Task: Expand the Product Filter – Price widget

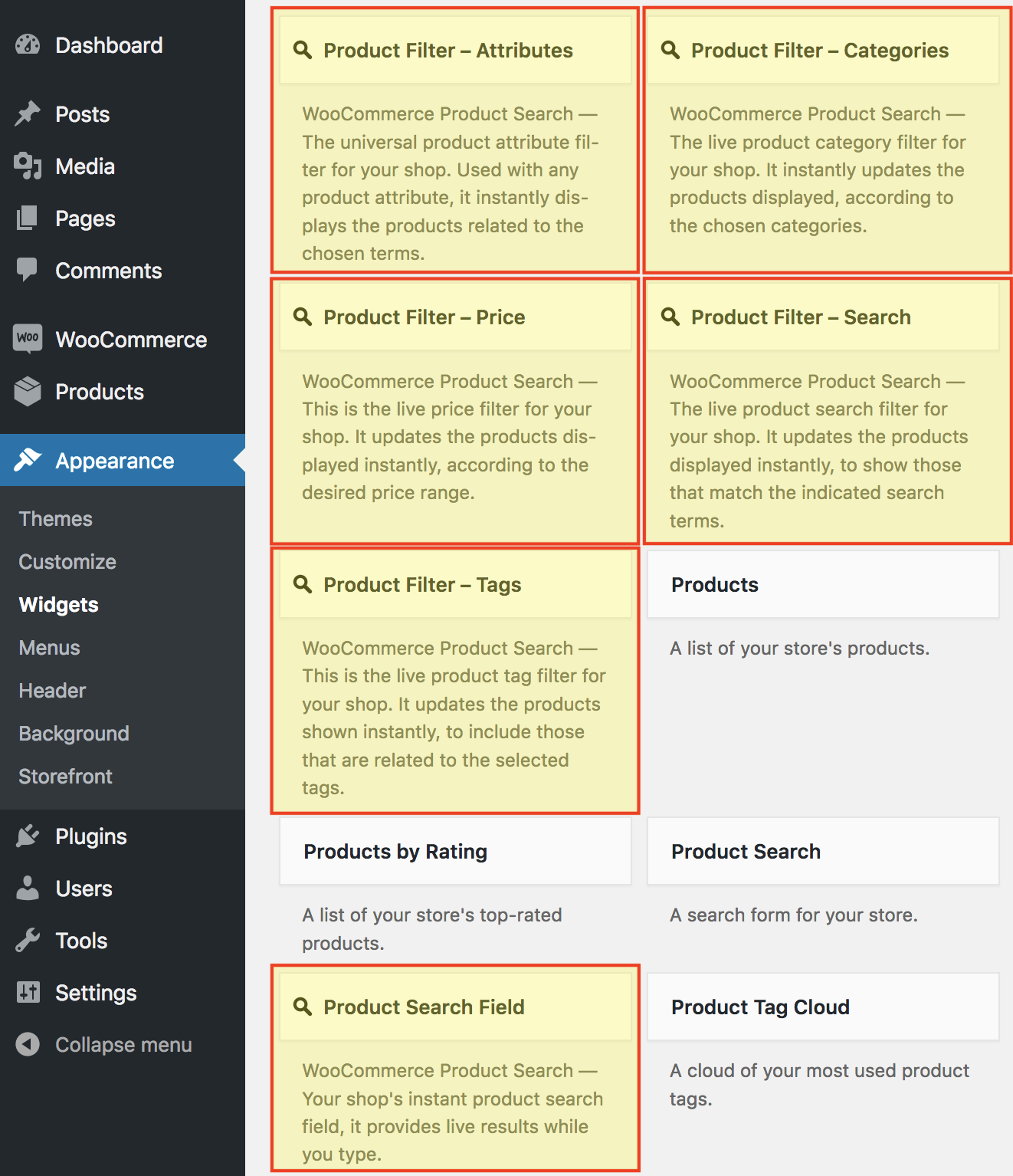Action: [x=455, y=317]
